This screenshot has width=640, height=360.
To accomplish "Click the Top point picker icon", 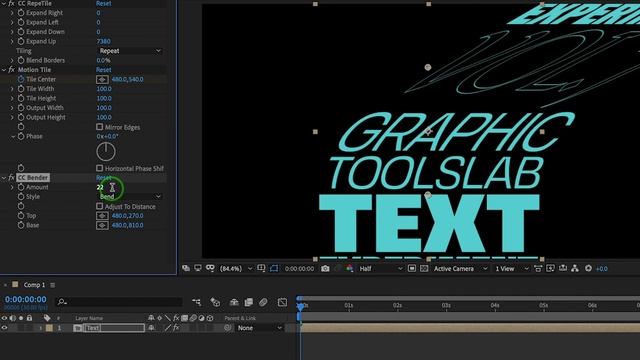I will (102, 216).
